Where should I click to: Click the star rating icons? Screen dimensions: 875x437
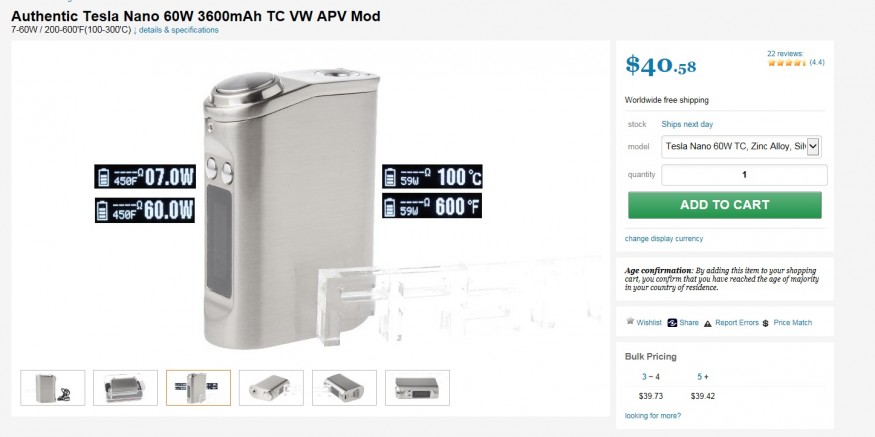(x=787, y=63)
